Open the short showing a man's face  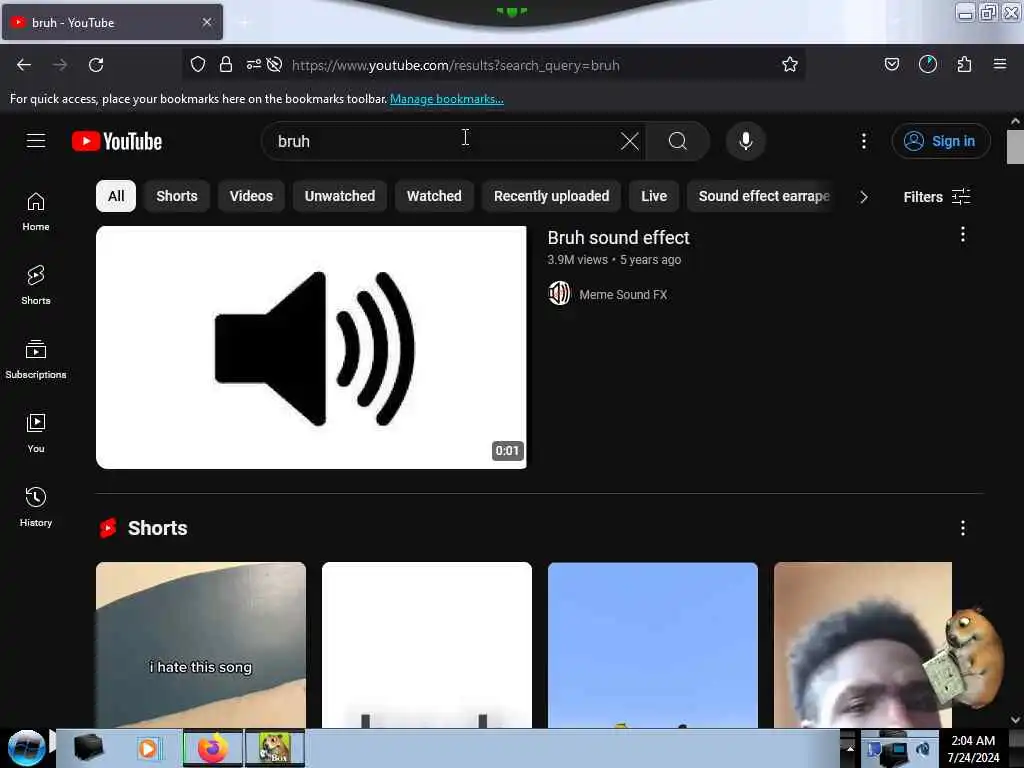pyautogui.click(x=863, y=645)
